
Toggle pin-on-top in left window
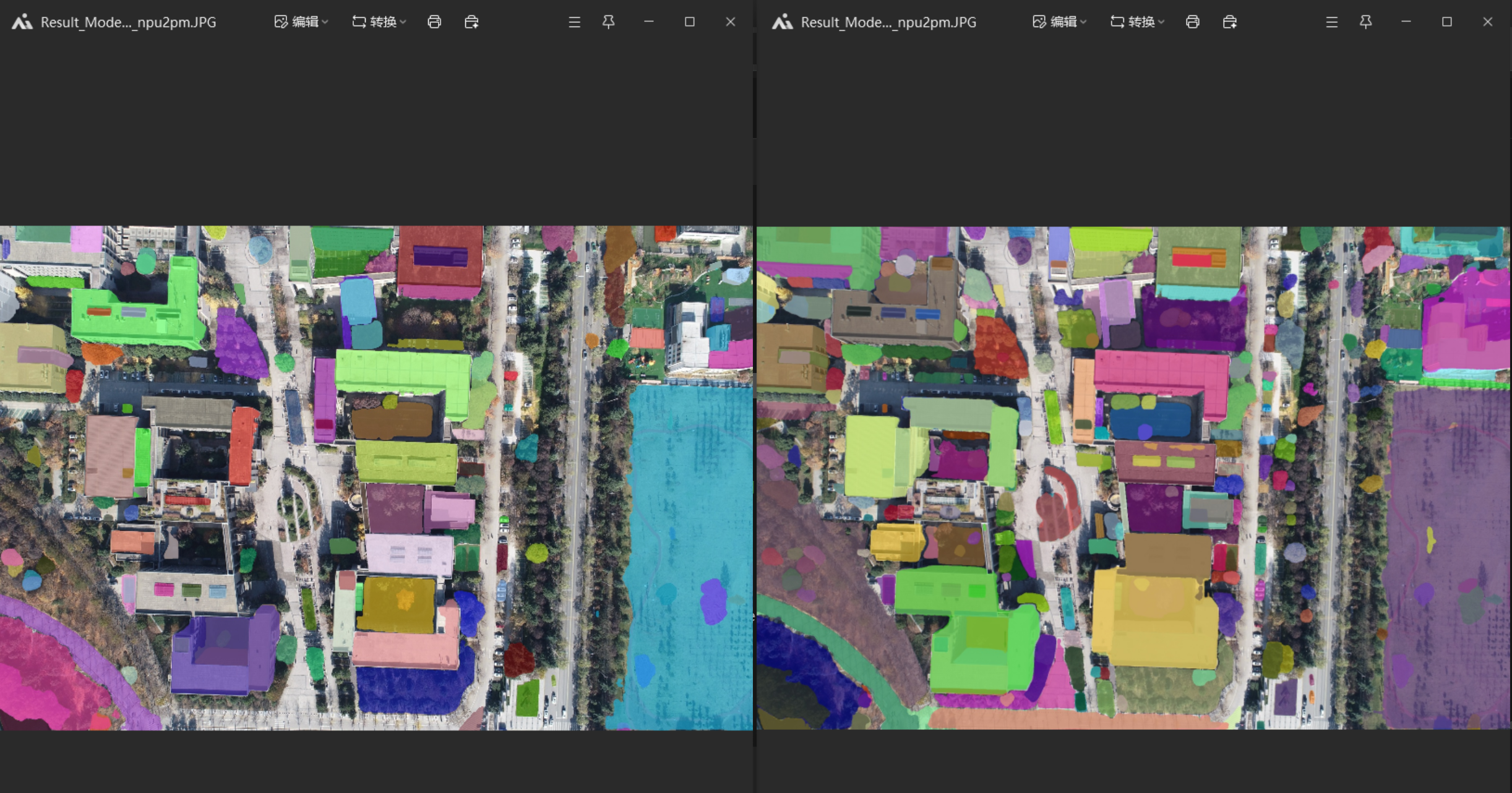(x=609, y=22)
